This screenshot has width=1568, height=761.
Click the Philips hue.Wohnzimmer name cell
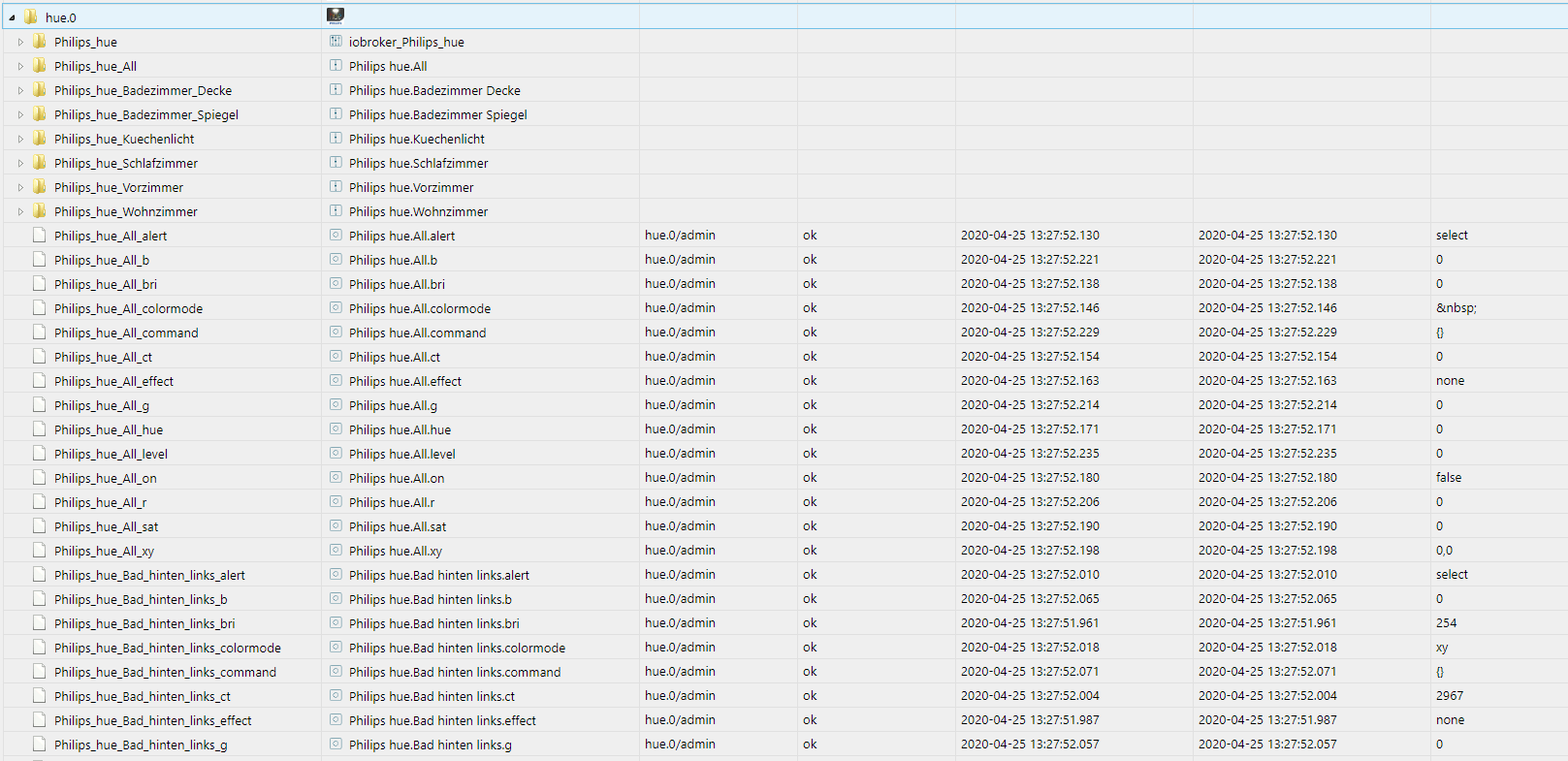[418, 211]
